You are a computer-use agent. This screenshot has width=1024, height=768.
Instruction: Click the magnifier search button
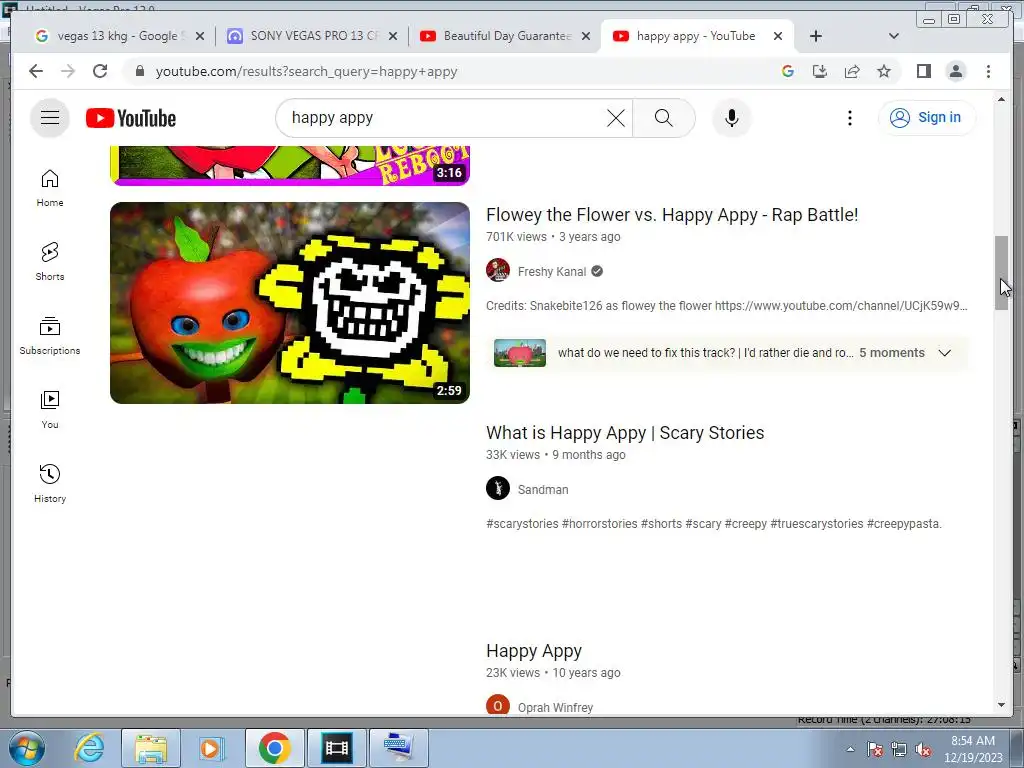664,118
